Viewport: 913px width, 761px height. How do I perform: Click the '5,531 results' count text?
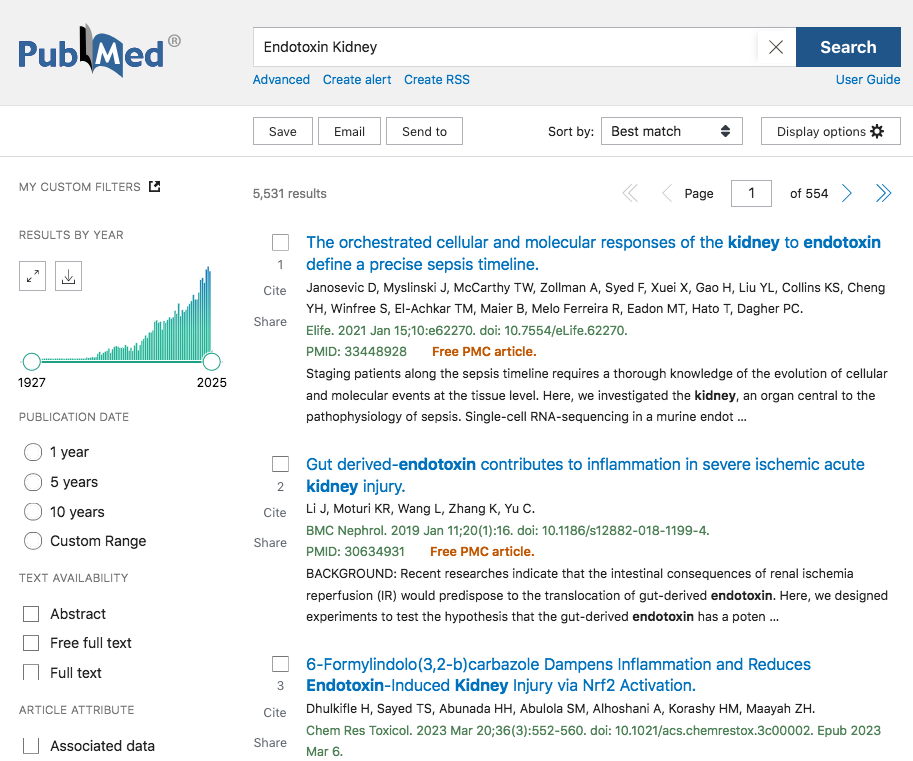(289, 193)
